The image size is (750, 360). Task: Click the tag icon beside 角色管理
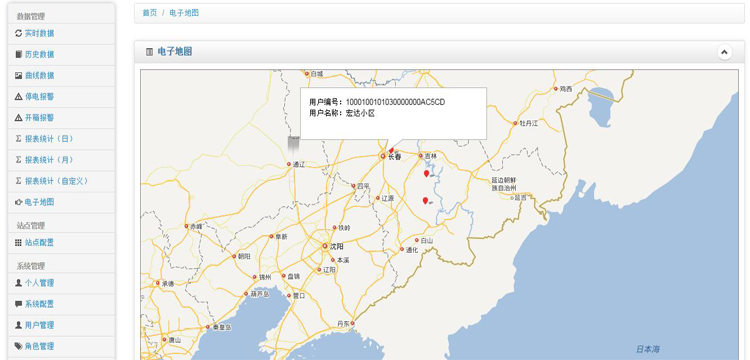[x=19, y=346]
